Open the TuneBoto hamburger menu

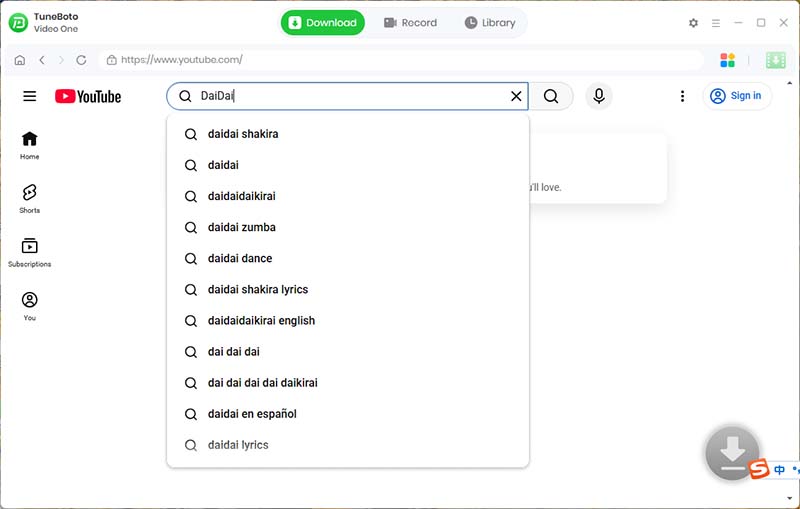click(x=716, y=23)
